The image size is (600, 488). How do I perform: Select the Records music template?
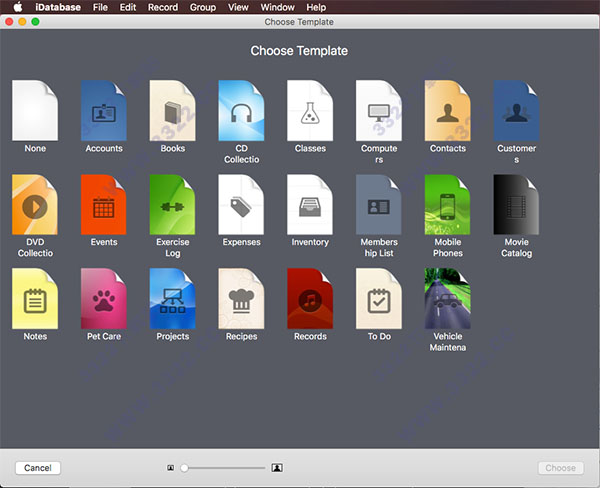[x=310, y=299]
